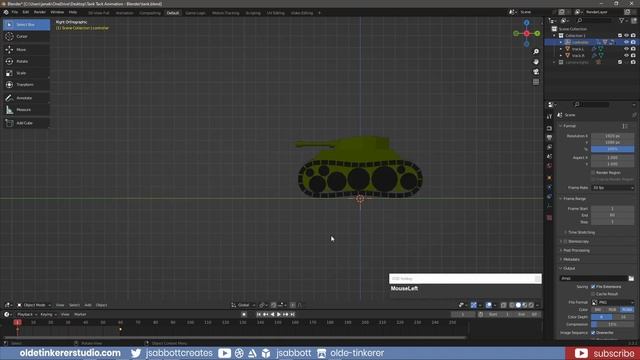
Task: Open the World properties tab icon
Action: pyautogui.click(x=549, y=166)
